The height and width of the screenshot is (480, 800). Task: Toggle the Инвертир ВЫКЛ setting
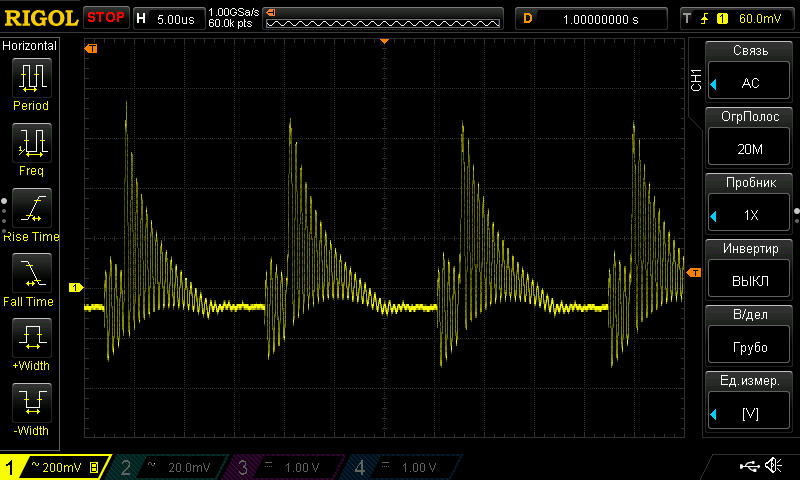tap(750, 270)
